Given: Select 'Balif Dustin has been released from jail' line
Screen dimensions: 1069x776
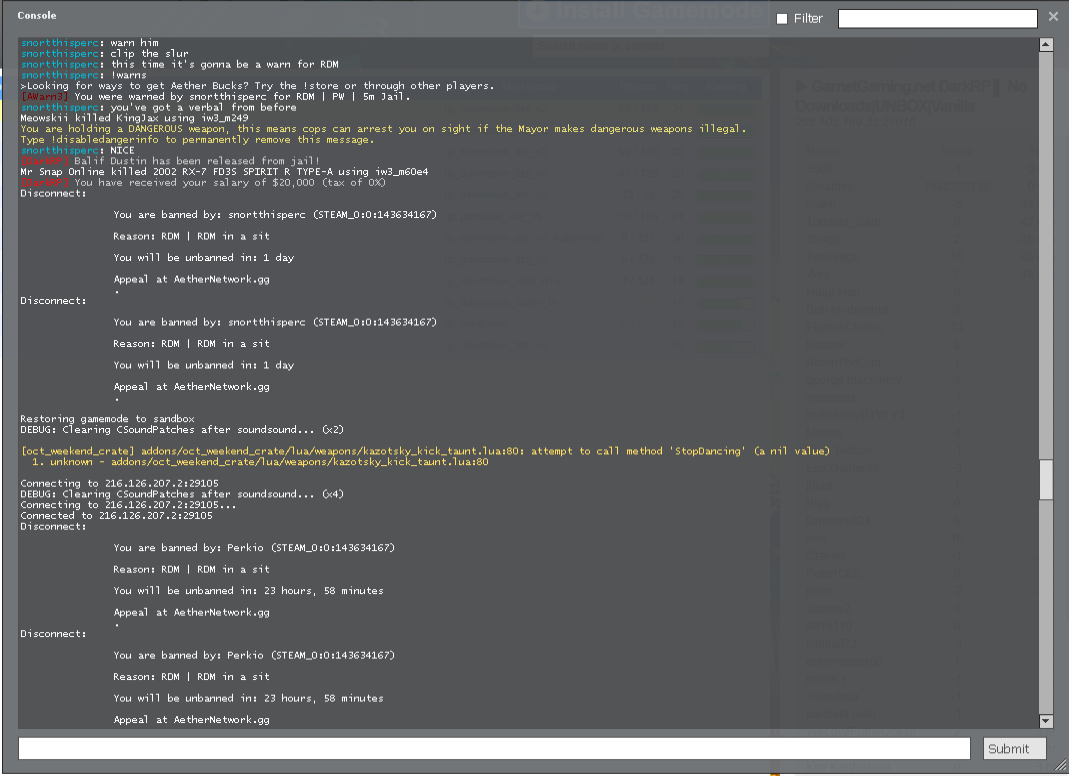Looking at the screenshot, I should click(170, 161).
